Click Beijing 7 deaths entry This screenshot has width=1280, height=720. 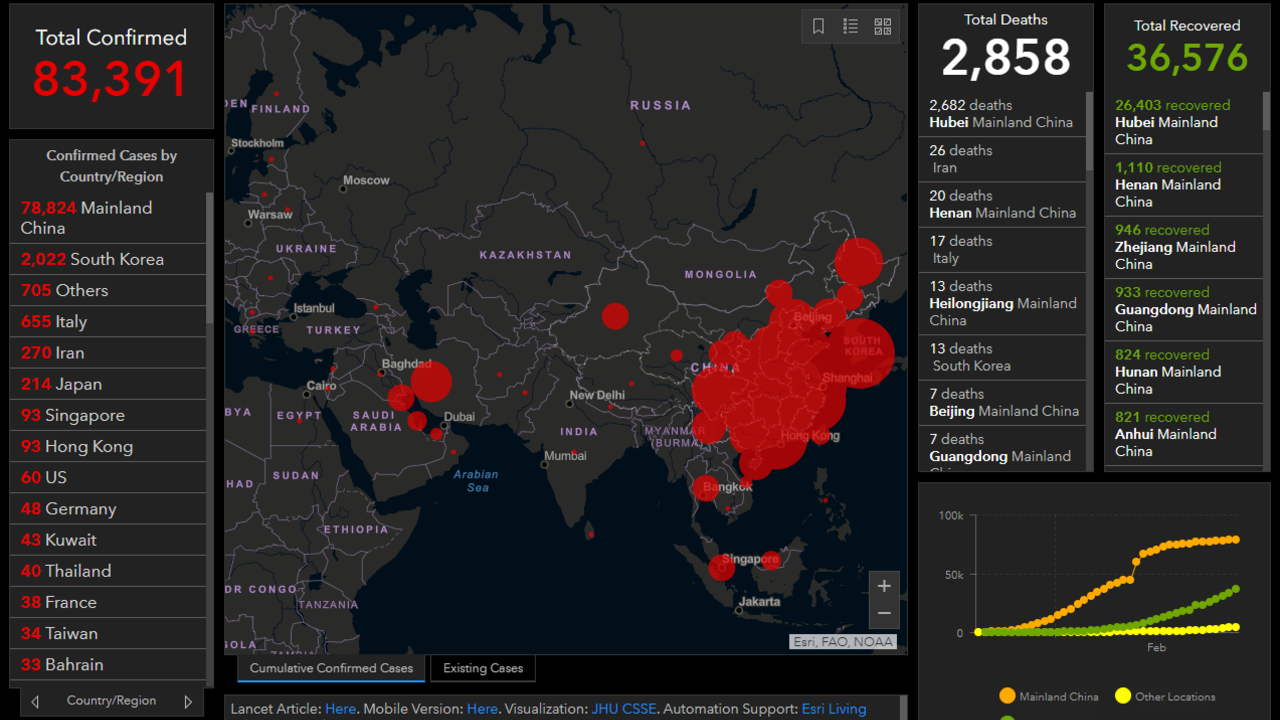click(x=1002, y=403)
